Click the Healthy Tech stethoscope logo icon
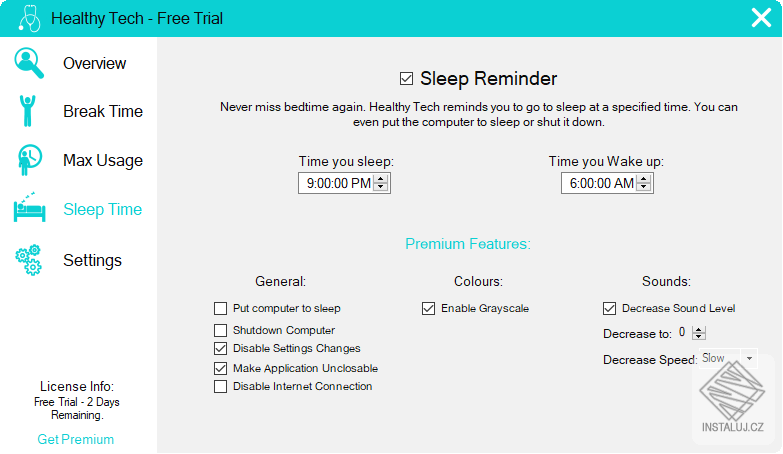This screenshot has height=454, width=783. click(x=29, y=18)
